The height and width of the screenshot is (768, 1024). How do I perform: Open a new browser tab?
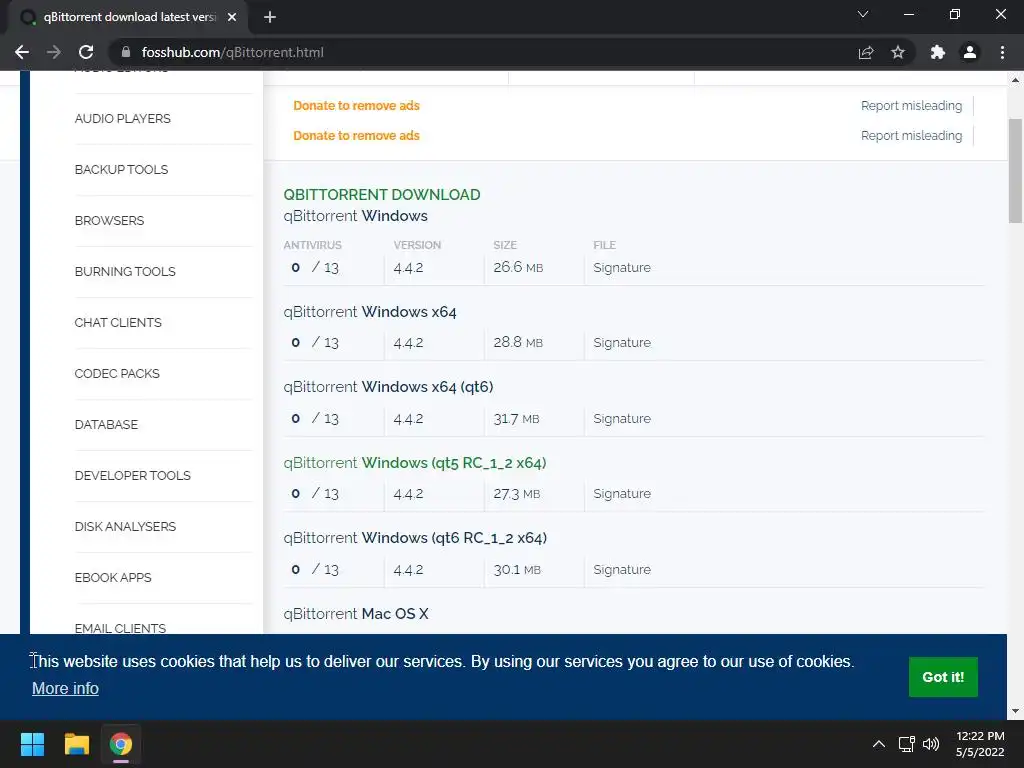coord(270,17)
